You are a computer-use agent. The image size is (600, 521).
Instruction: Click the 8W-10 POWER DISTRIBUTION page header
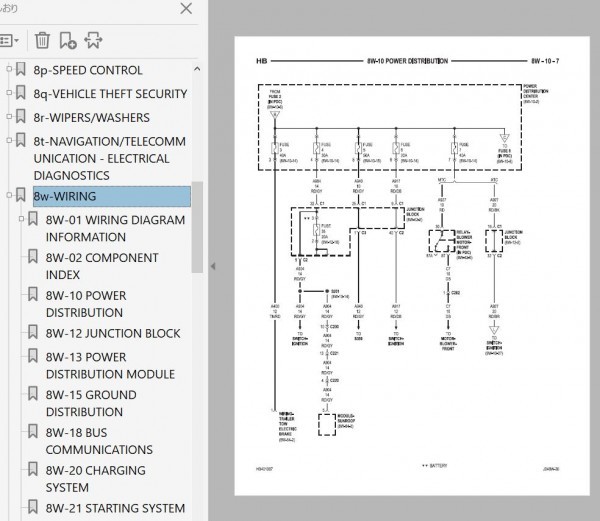pos(407,61)
